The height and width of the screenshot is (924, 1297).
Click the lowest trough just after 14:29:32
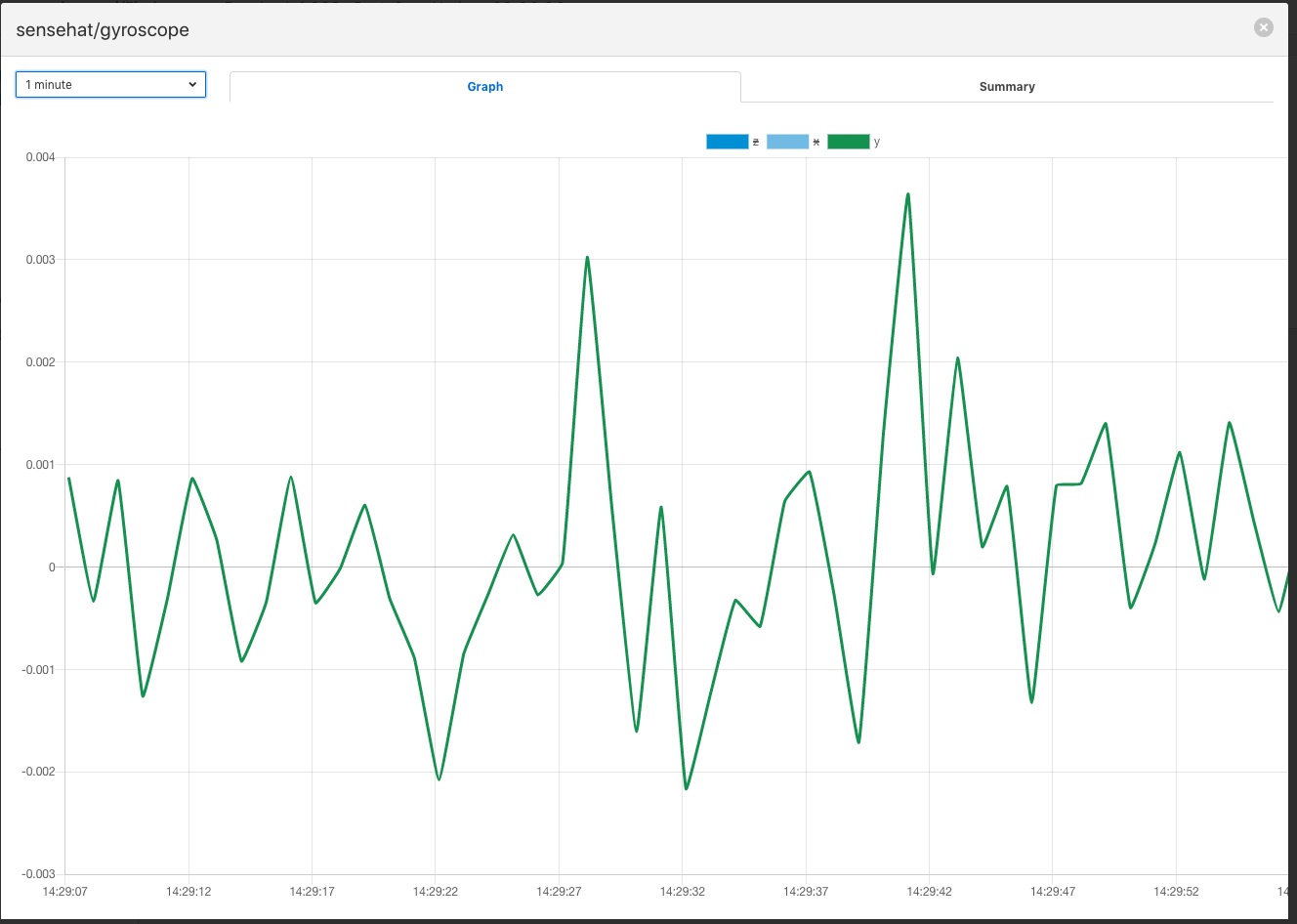pyautogui.click(x=687, y=788)
